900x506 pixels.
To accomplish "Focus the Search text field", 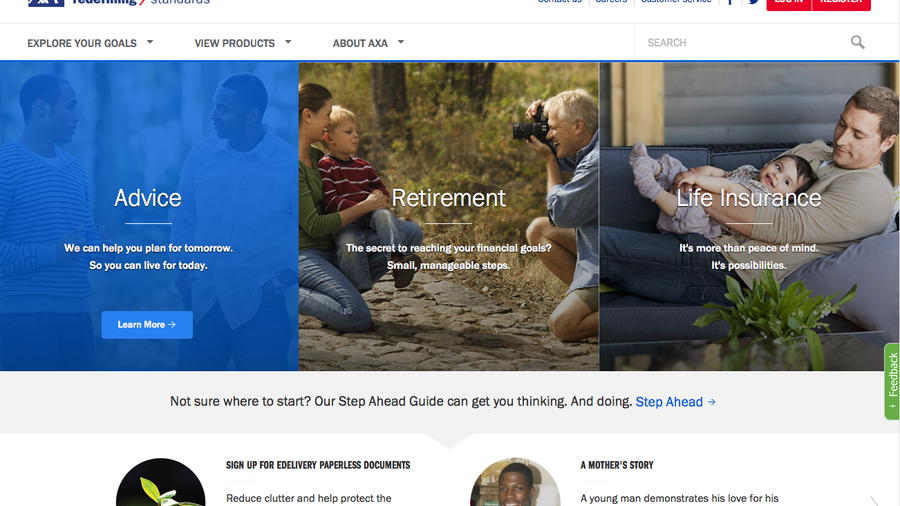I will [x=740, y=43].
